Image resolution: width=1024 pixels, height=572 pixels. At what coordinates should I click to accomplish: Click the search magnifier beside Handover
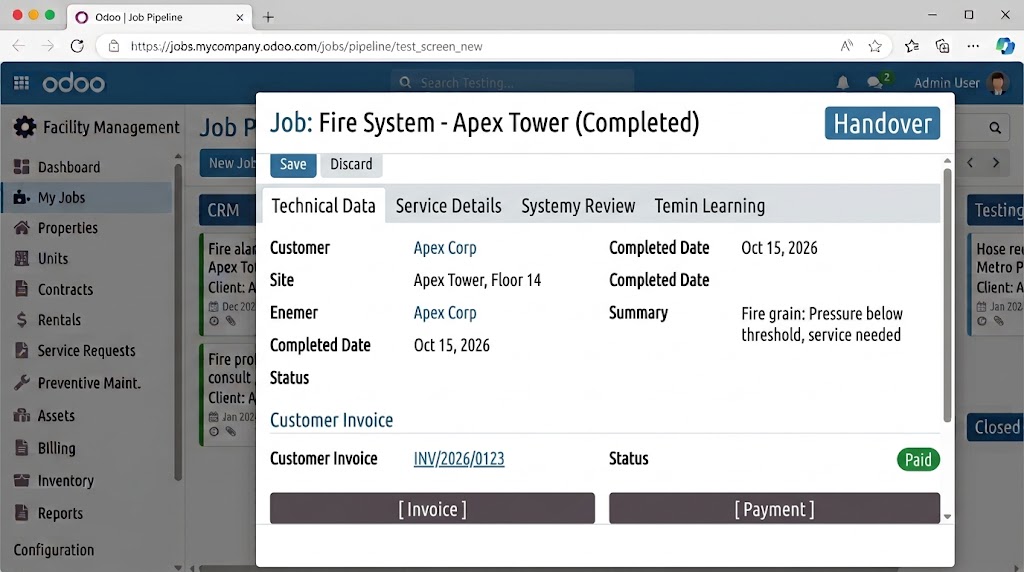(995, 127)
